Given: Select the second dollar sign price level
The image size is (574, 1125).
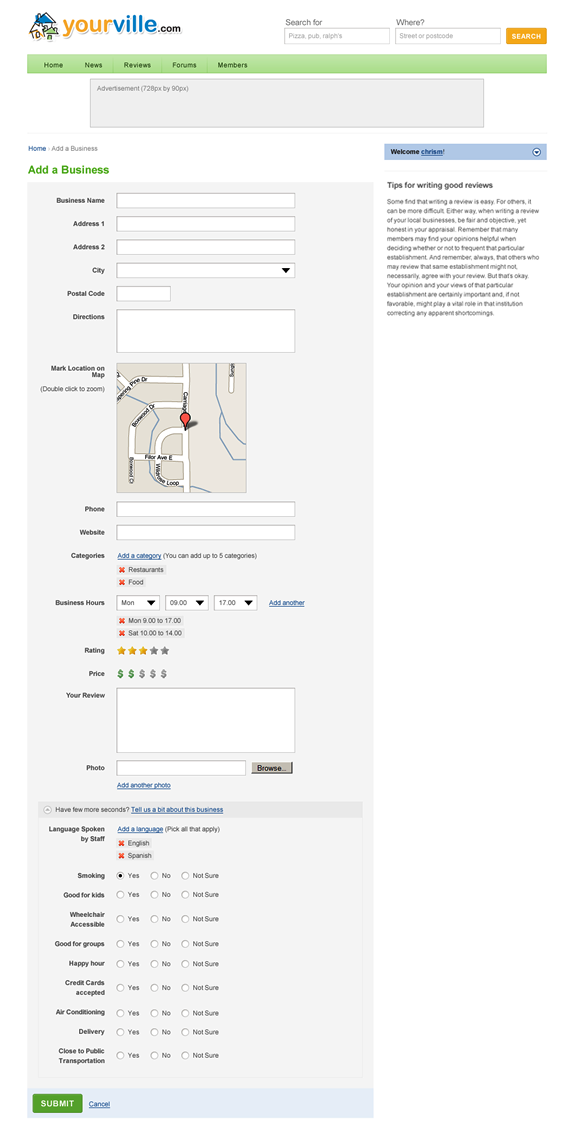Looking at the screenshot, I should click(131, 674).
